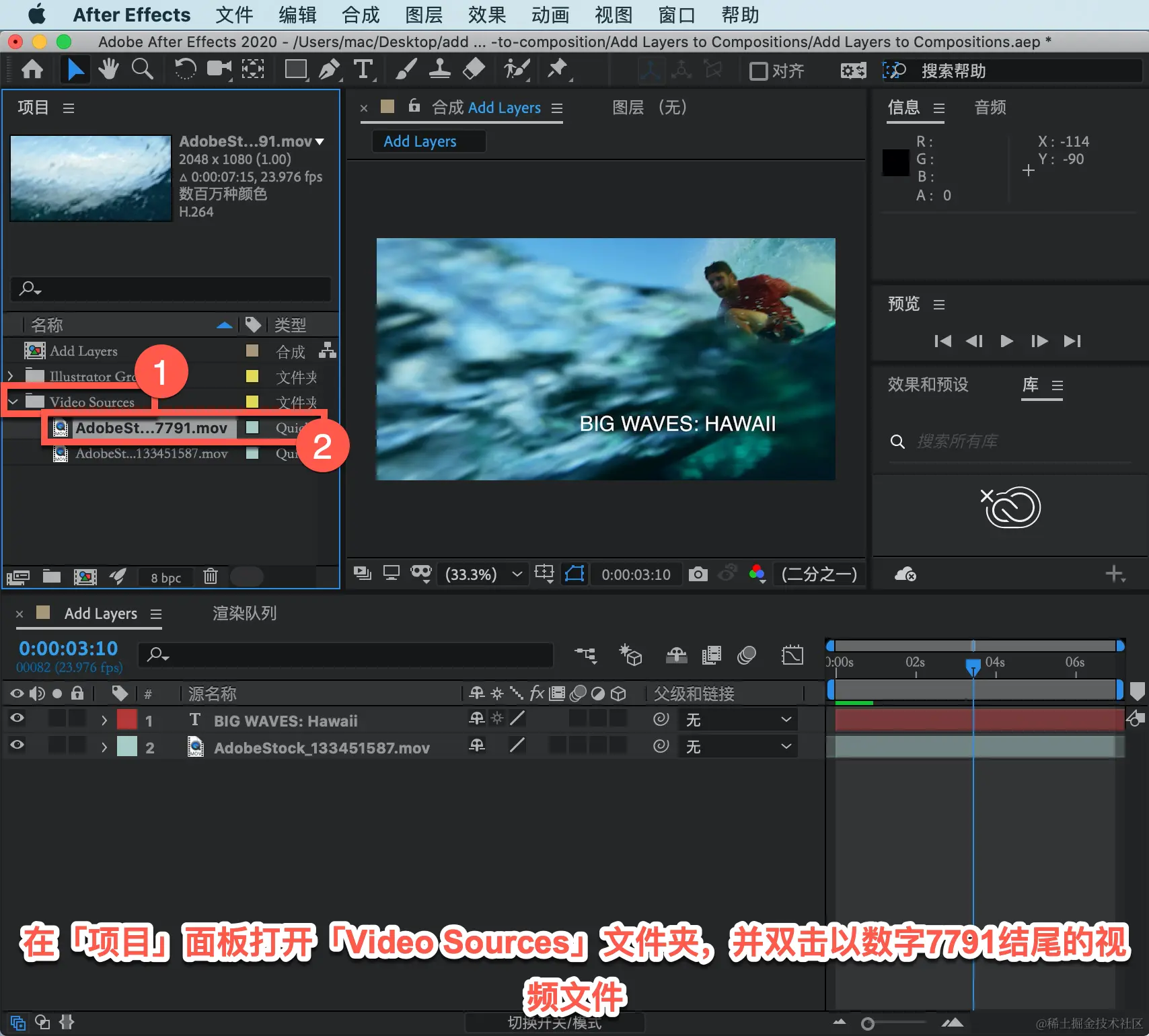Screen dimensions: 1149x1036
Task: Switch to the 效果和预设 tab
Action: click(928, 384)
